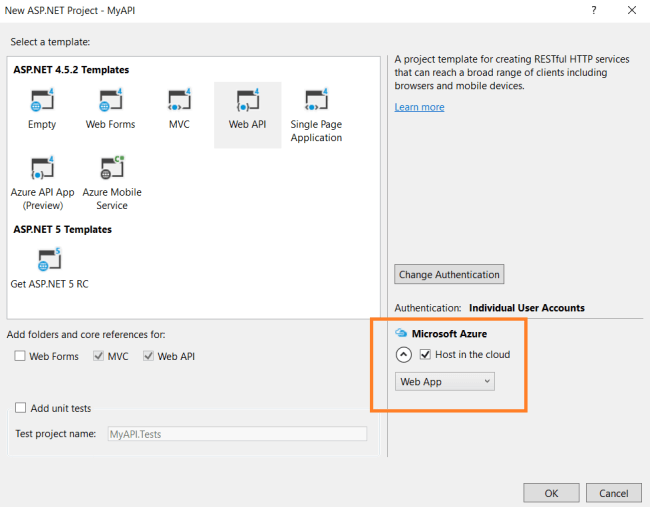The height and width of the screenshot is (507, 650).
Task: Open the Web App hosting dropdown
Action: pos(445,382)
